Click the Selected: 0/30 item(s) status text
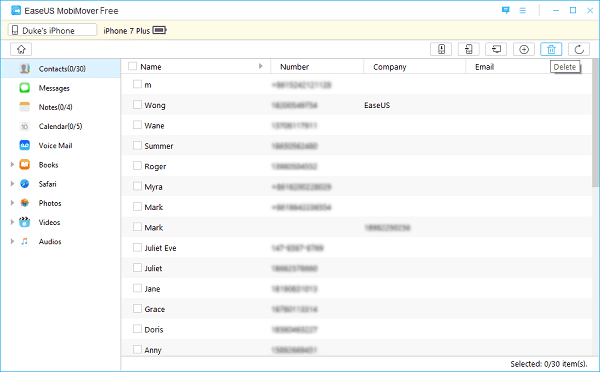The image size is (600, 372). pos(548,364)
